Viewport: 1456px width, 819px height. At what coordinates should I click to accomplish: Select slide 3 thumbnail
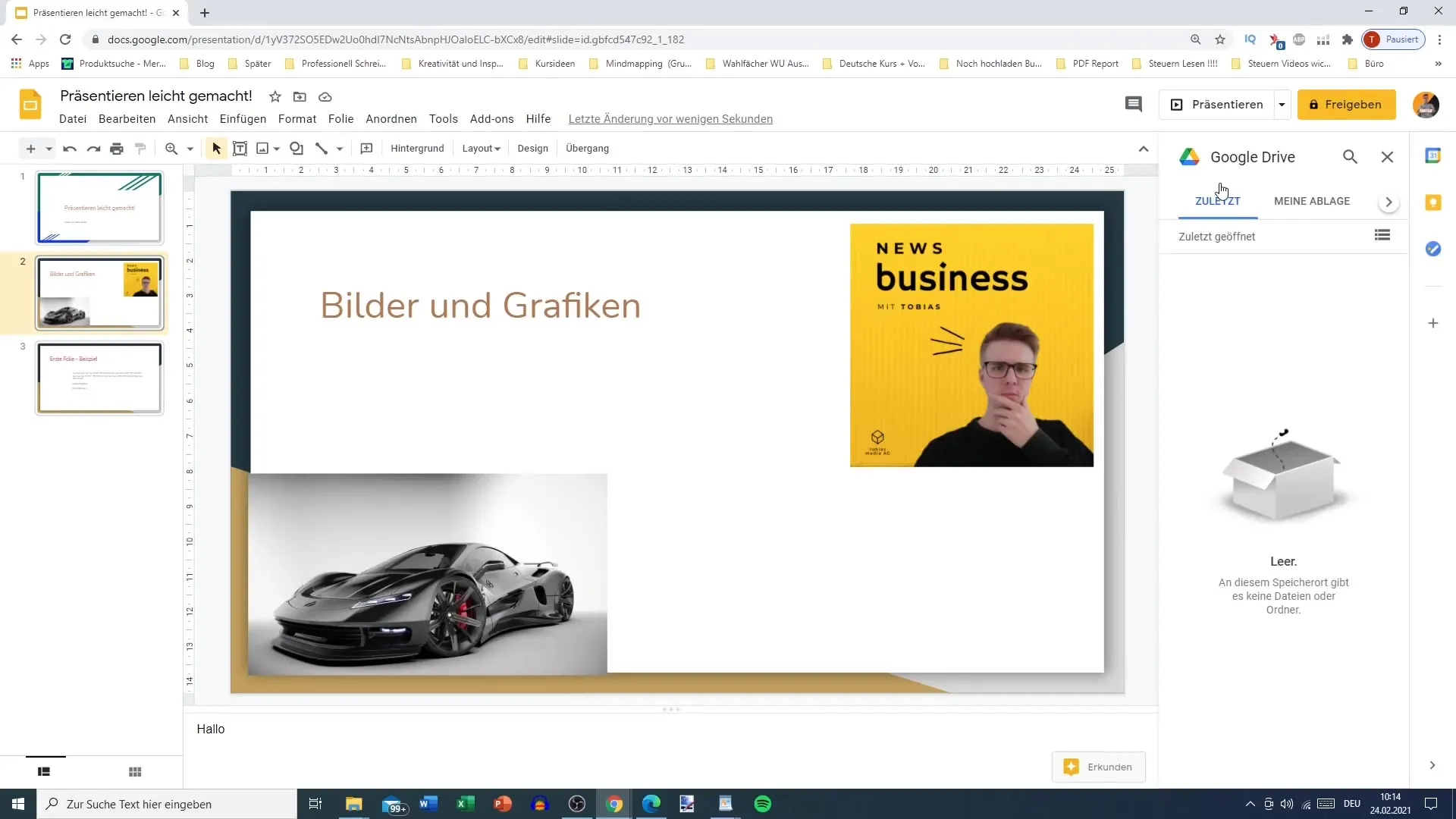pos(99,378)
